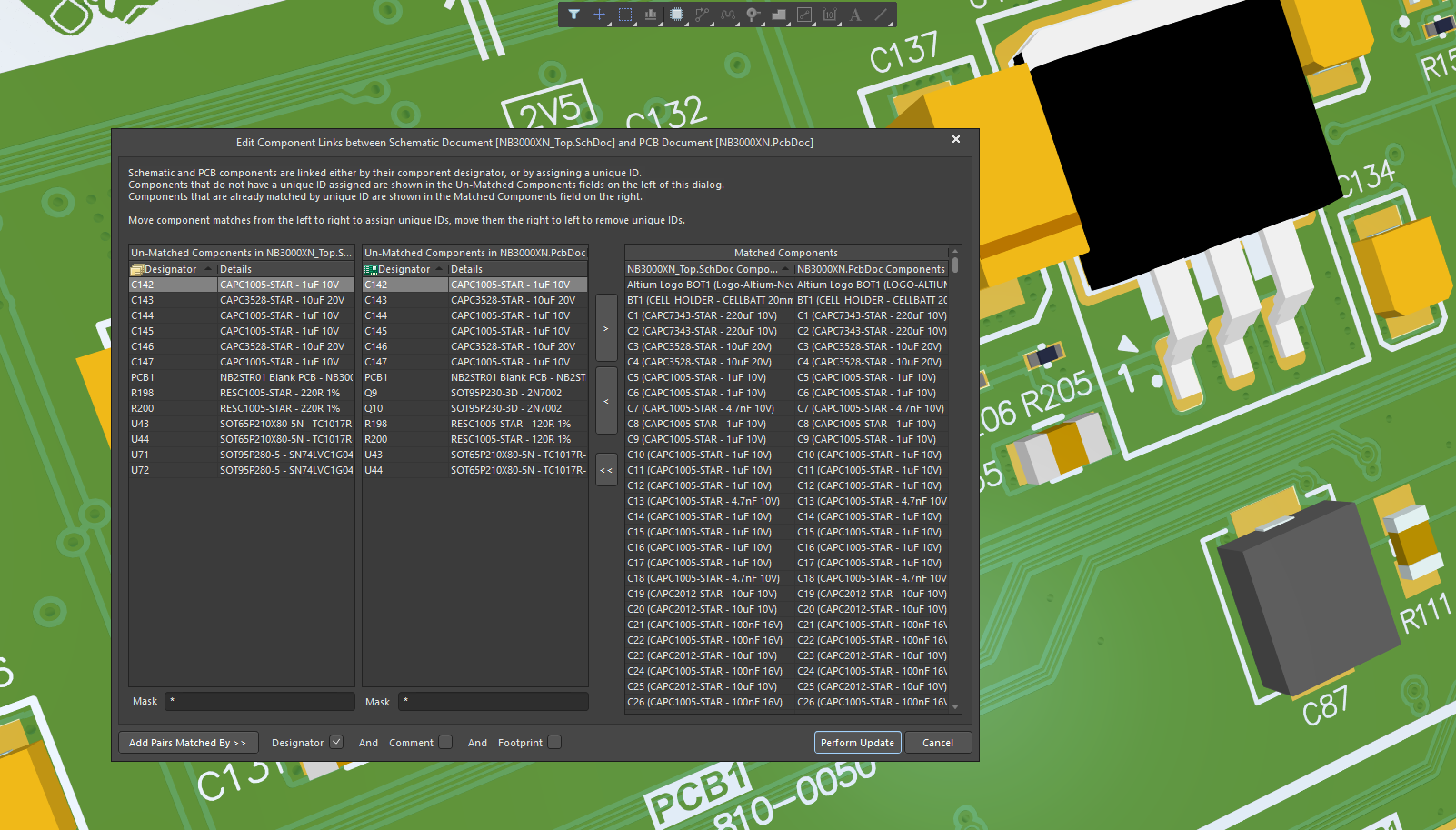Click the Matched Components vertical scrollbar thumb

tap(955, 265)
